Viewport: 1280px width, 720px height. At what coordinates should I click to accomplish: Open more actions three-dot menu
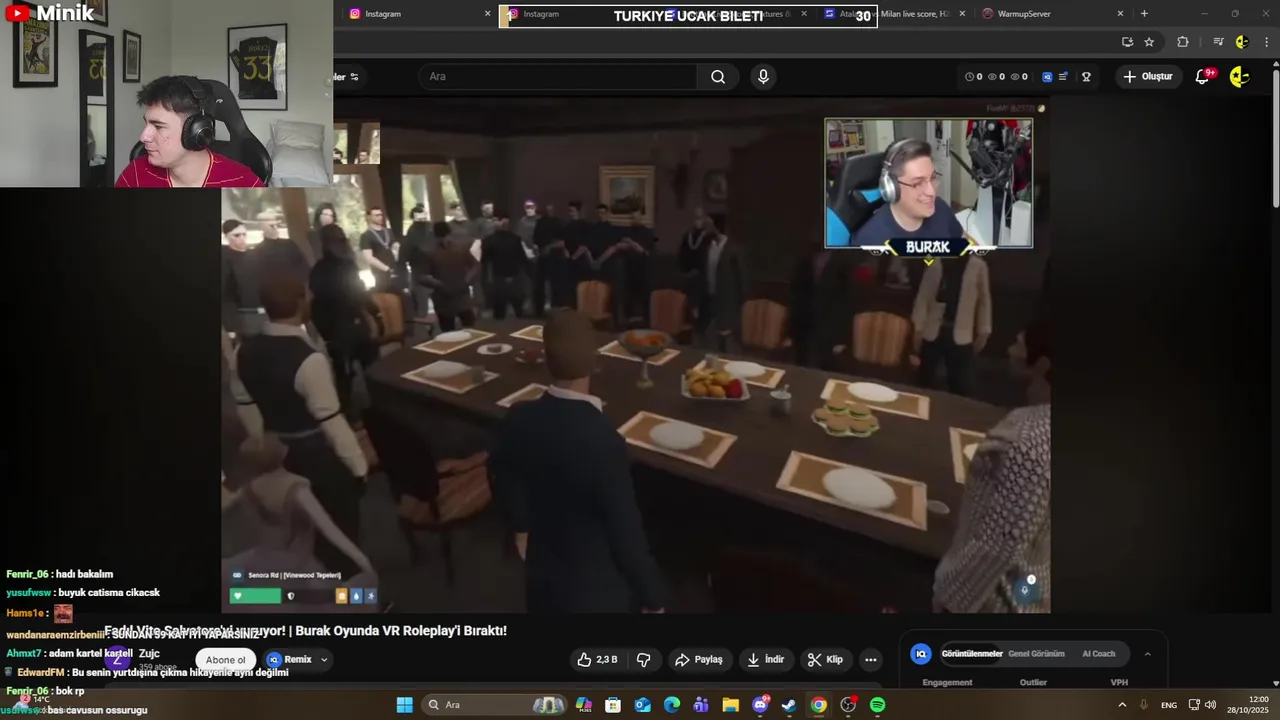pos(871,660)
